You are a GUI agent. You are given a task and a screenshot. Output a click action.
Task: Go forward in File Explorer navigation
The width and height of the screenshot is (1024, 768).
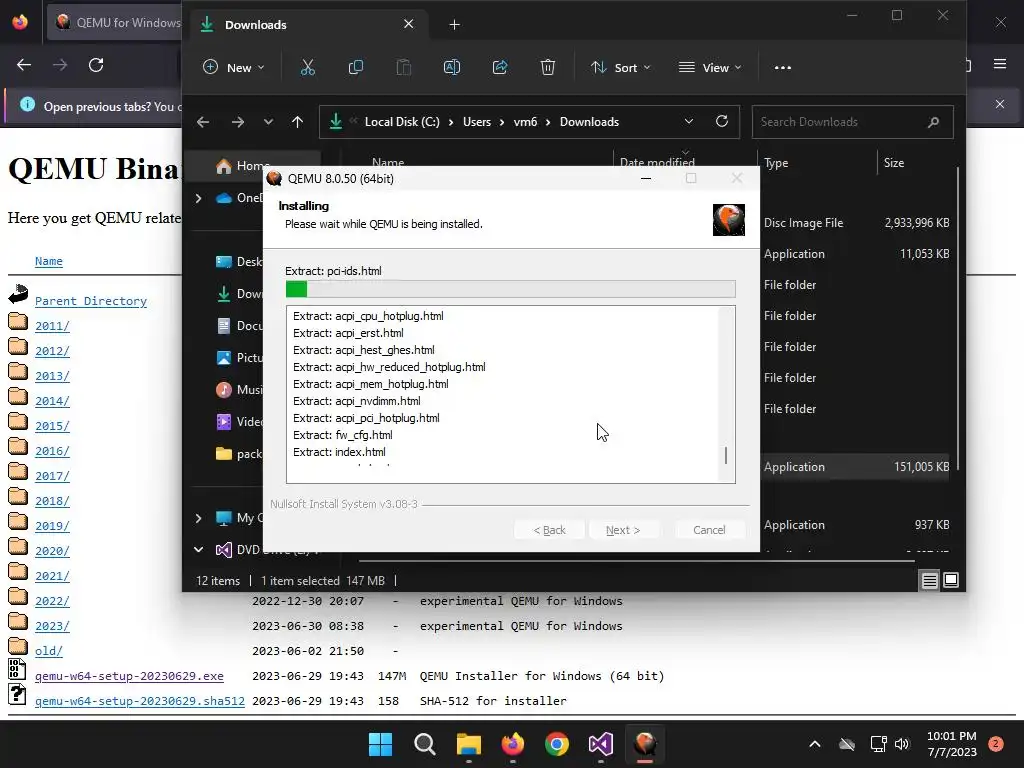238,122
